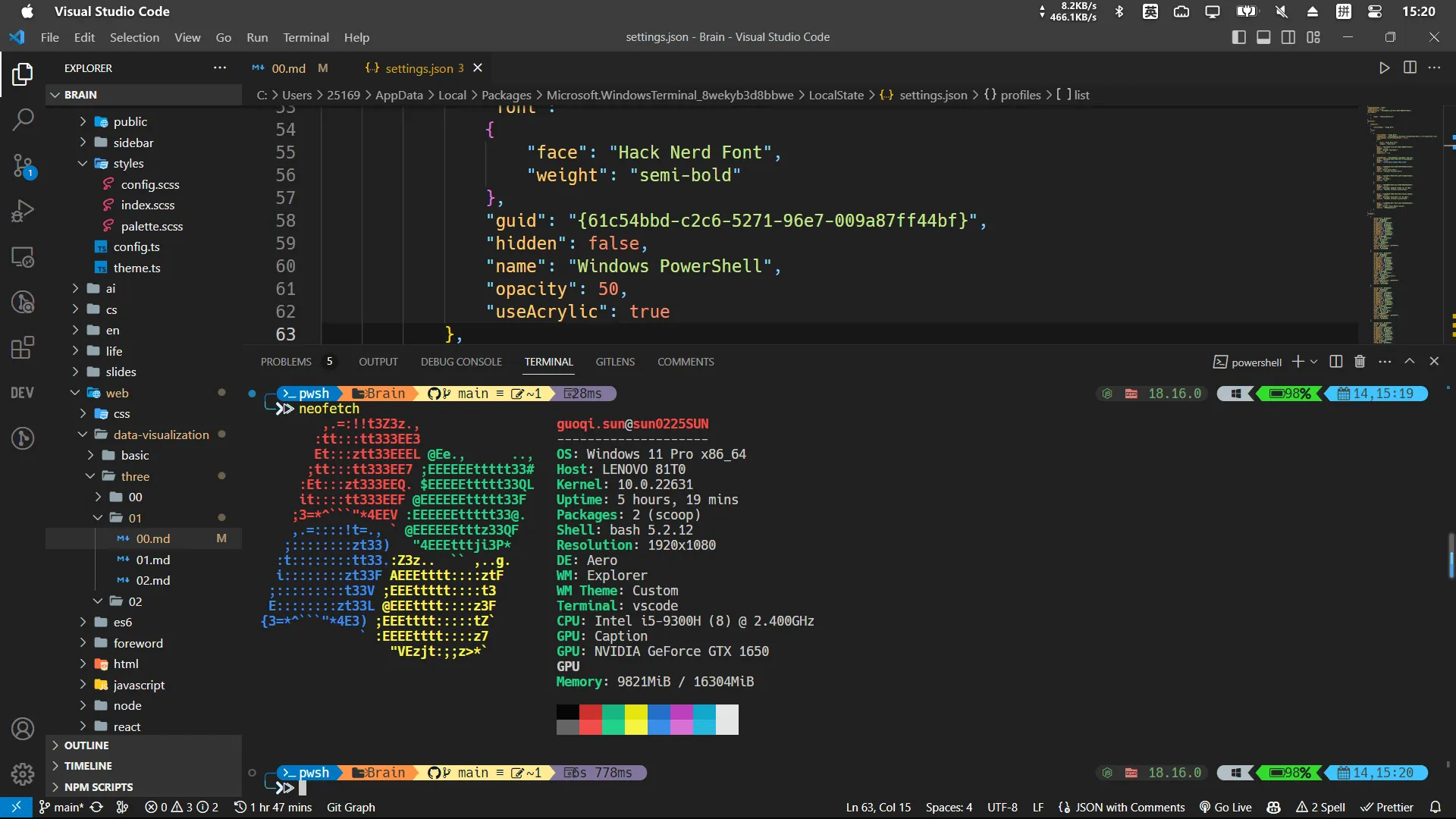Collapse the styles folder

point(144,163)
